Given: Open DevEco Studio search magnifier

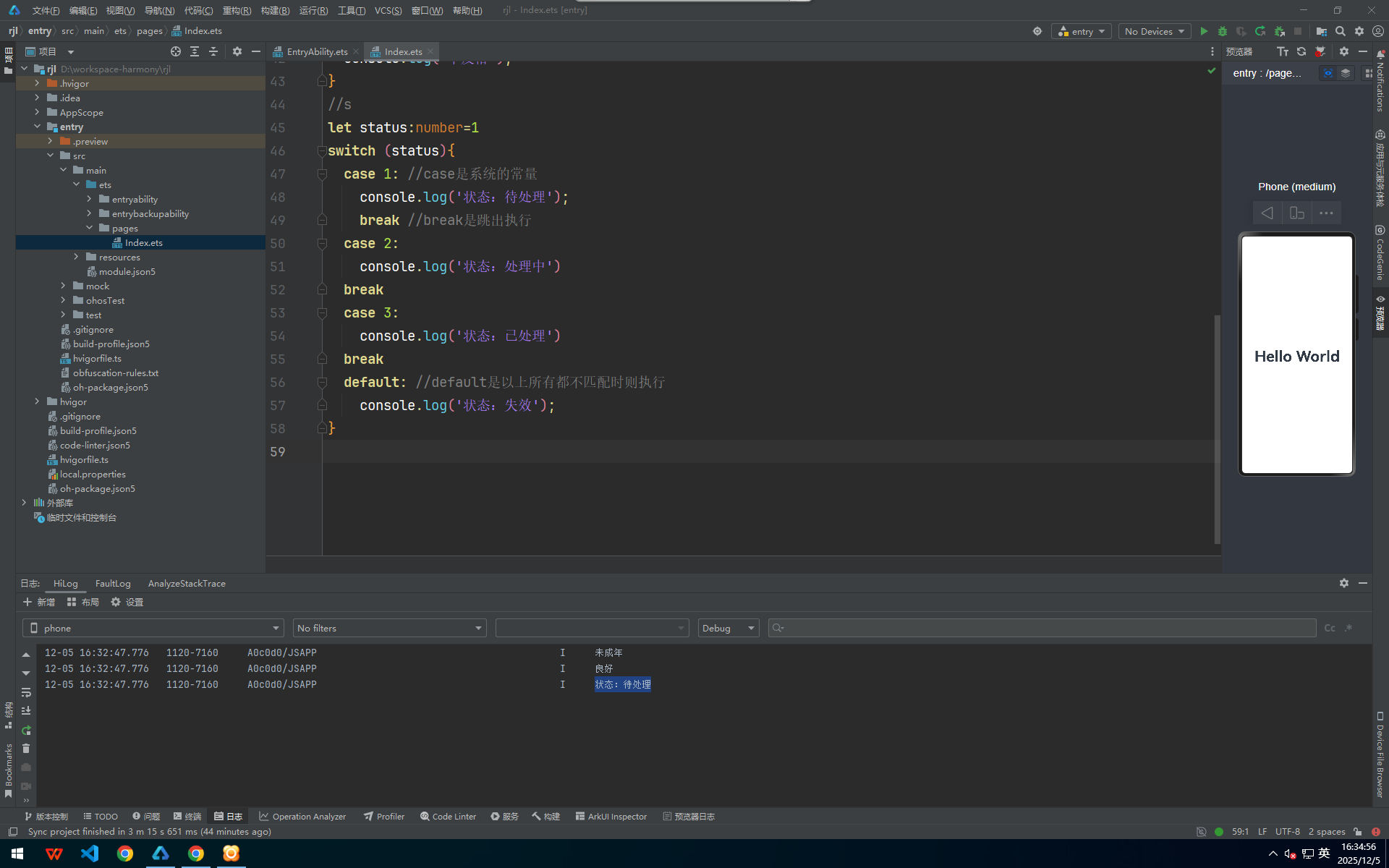Looking at the screenshot, I should (x=1341, y=31).
